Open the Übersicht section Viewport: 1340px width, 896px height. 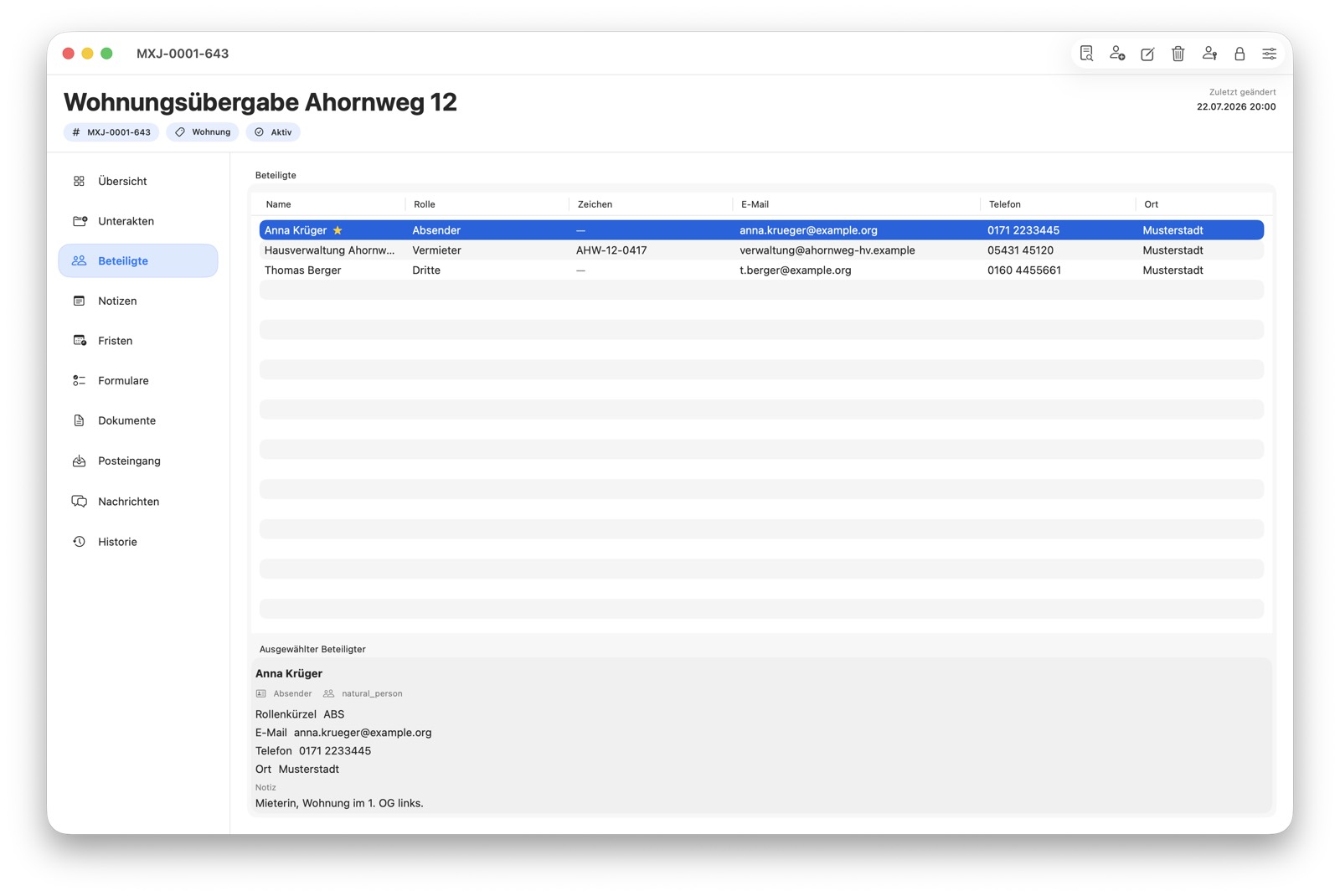(138, 181)
